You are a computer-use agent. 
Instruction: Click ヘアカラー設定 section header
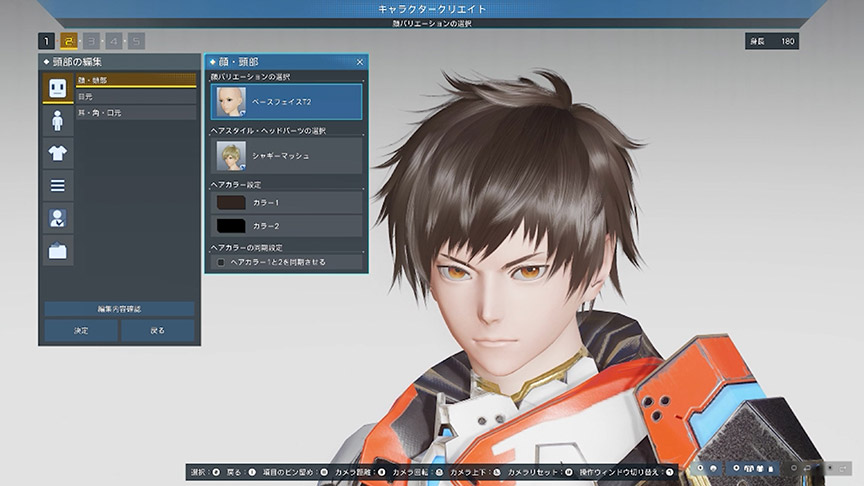click(x=236, y=185)
